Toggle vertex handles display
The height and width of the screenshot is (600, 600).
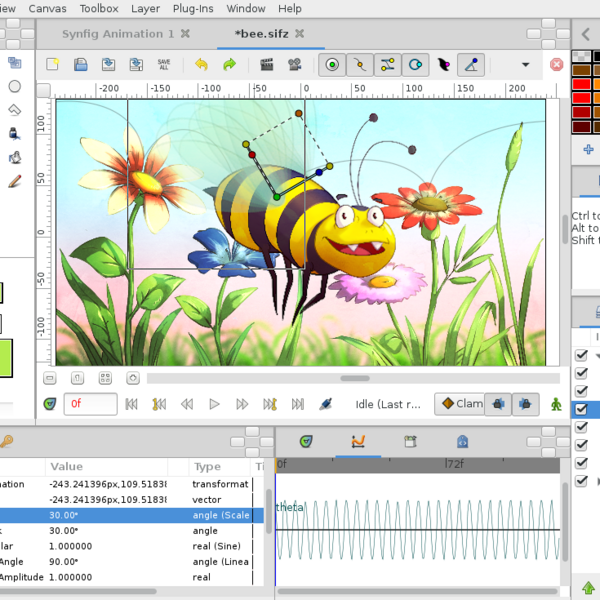360,65
